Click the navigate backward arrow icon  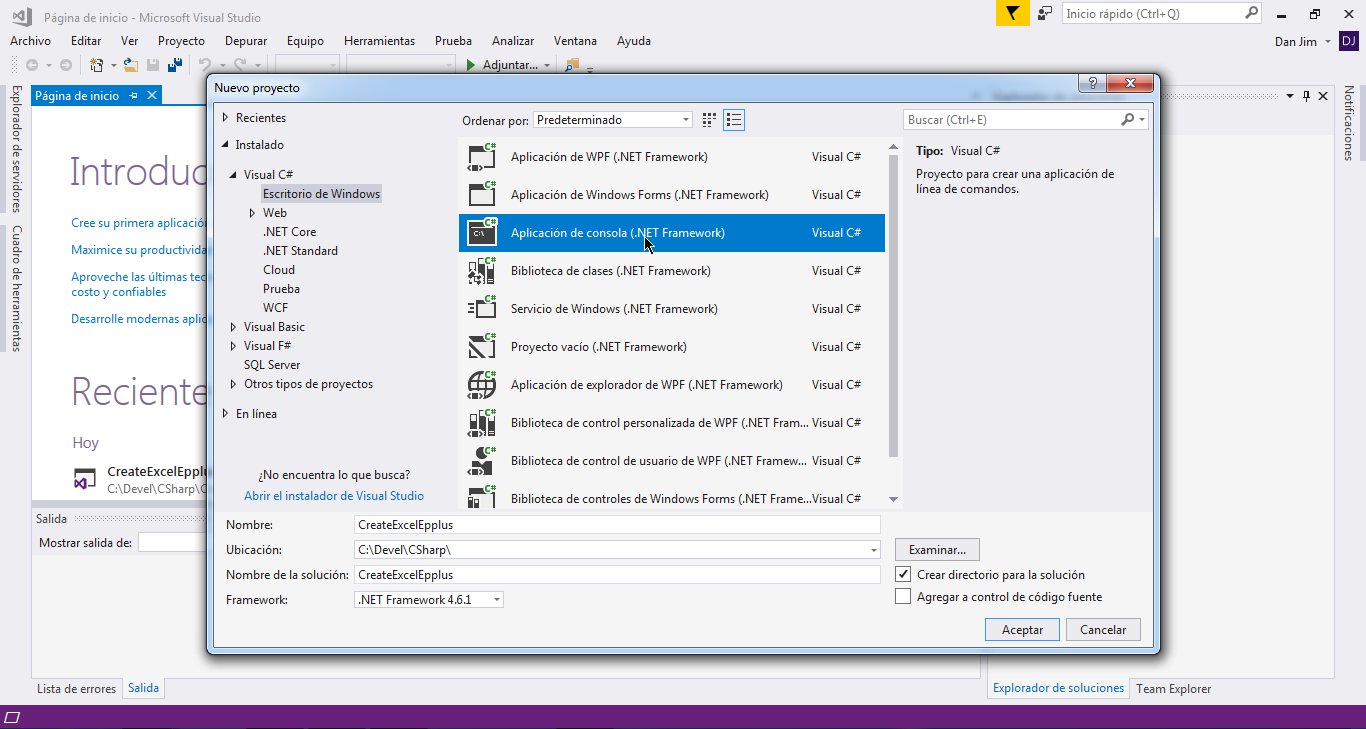tap(32, 65)
